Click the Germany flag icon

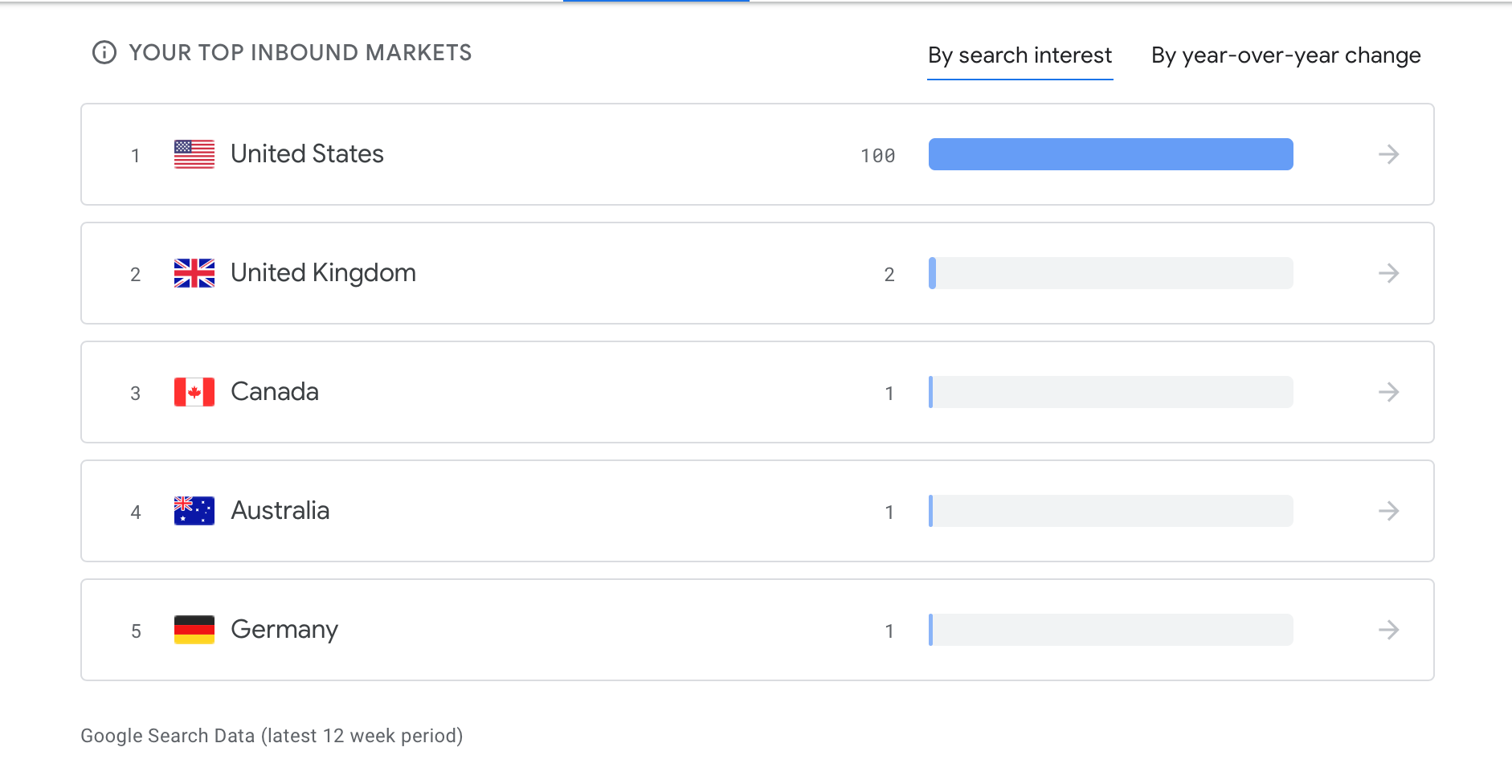[x=194, y=630]
